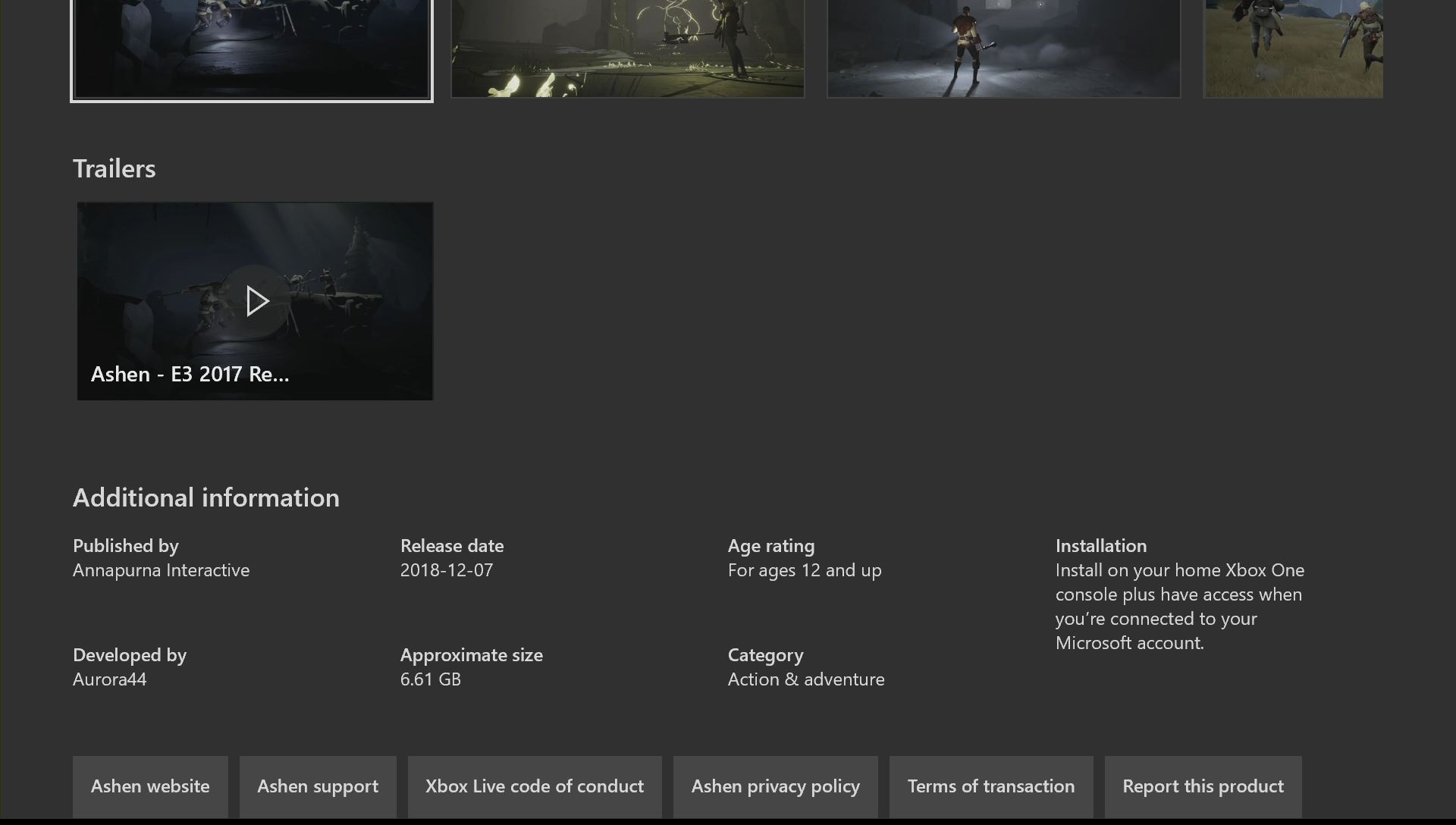Click the 'Age rating' label

771,546
